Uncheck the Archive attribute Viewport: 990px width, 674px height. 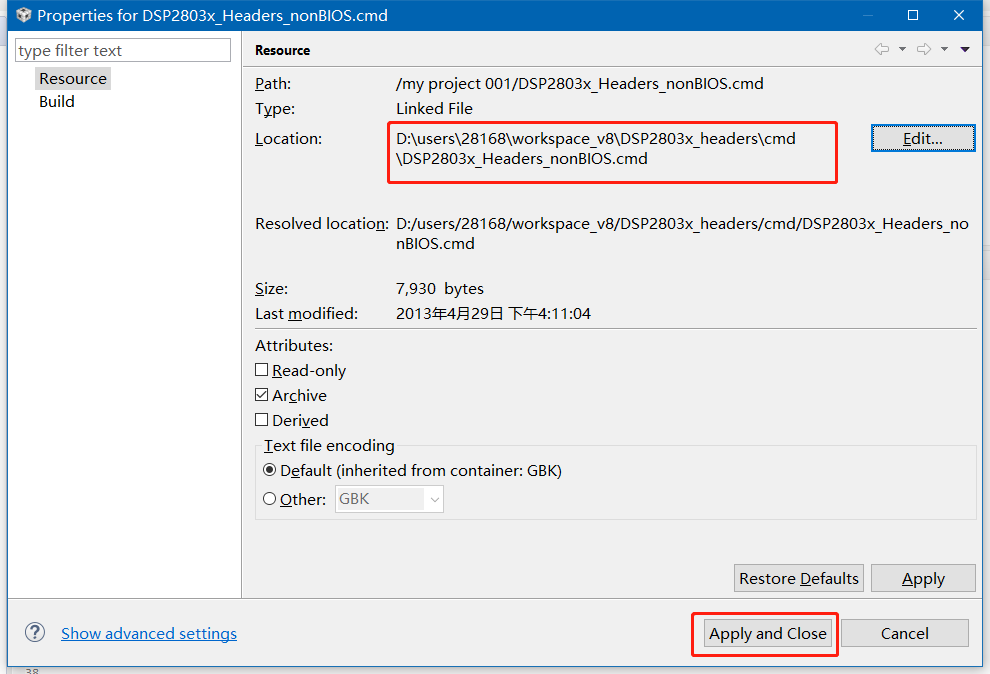[x=261, y=395]
